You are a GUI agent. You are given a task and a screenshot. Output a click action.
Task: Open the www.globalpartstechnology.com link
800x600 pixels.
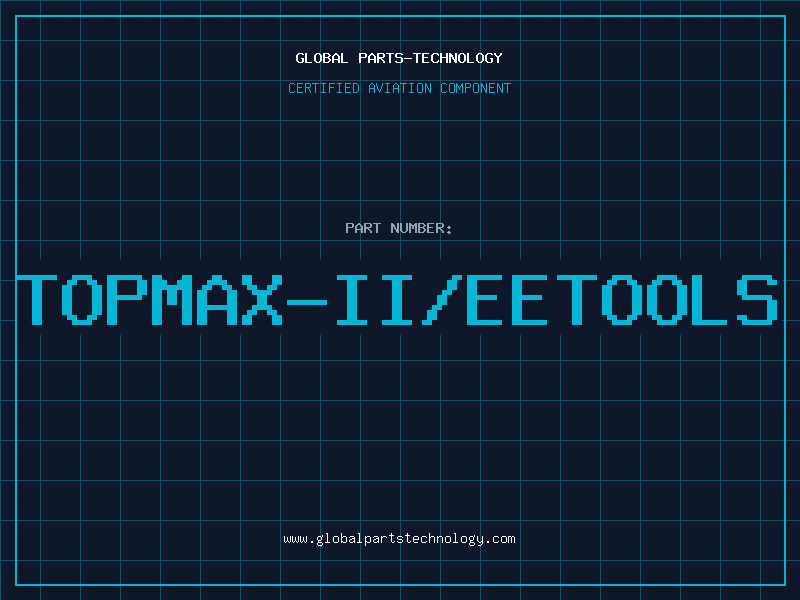(399, 539)
